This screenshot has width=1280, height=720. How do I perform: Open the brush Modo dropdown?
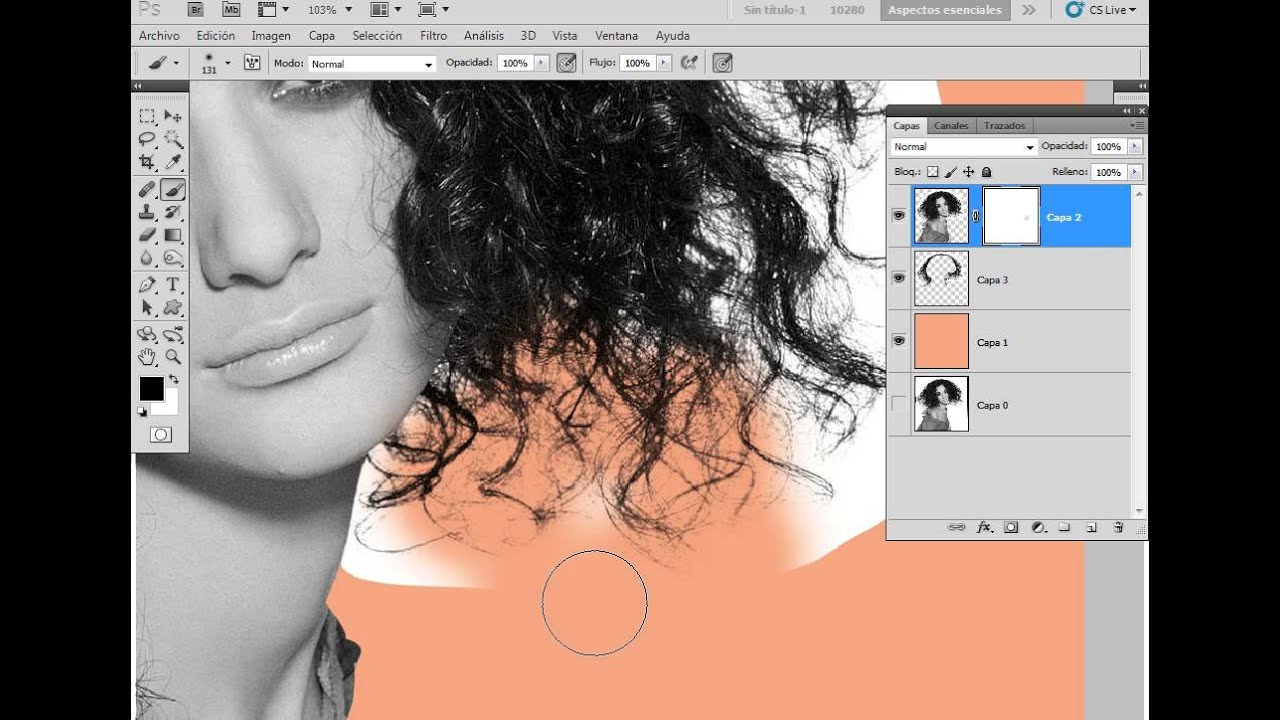(x=372, y=64)
